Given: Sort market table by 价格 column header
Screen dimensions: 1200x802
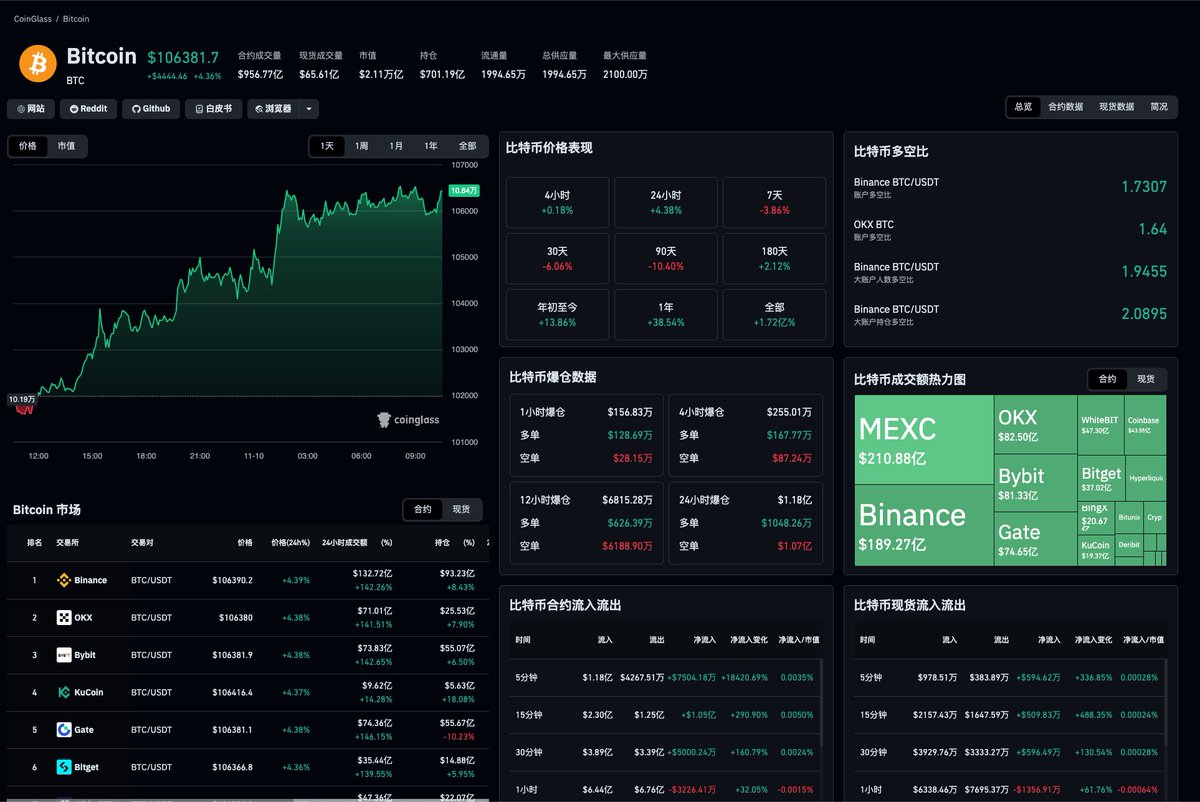Looking at the screenshot, I should coord(245,543).
